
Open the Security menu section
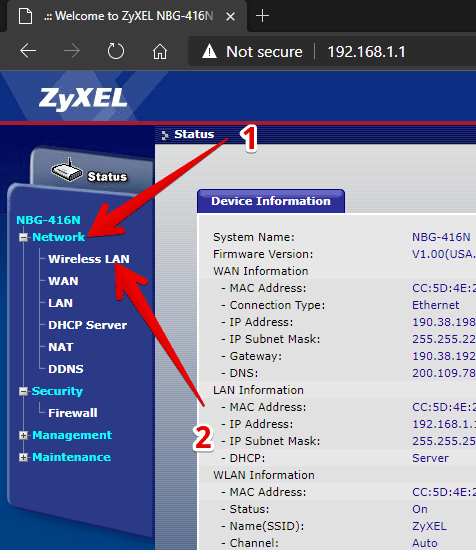pyautogui.click(x=57, y=391)
